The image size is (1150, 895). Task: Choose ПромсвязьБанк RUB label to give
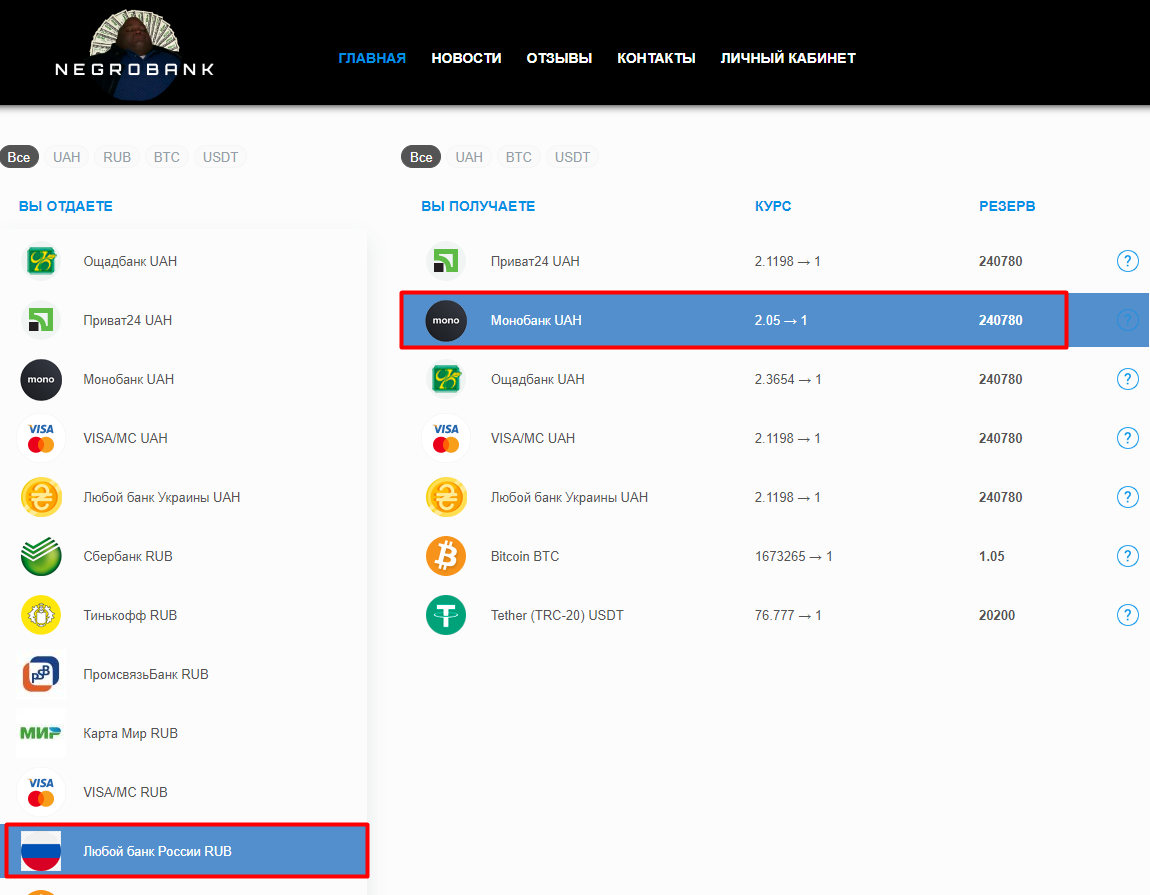[x=145, y=674]
